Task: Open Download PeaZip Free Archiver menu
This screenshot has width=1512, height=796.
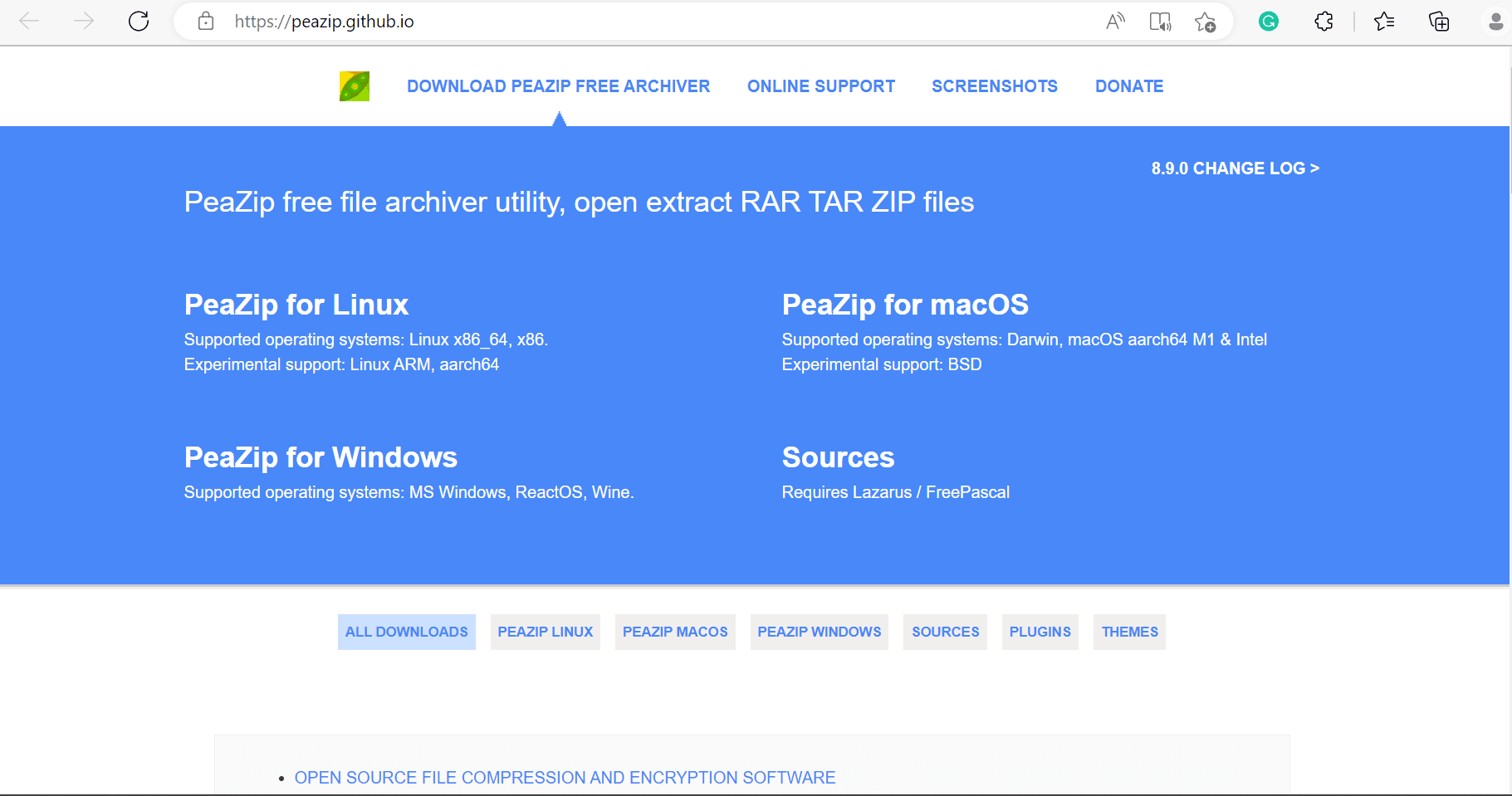Action: (x=559, y=86)
